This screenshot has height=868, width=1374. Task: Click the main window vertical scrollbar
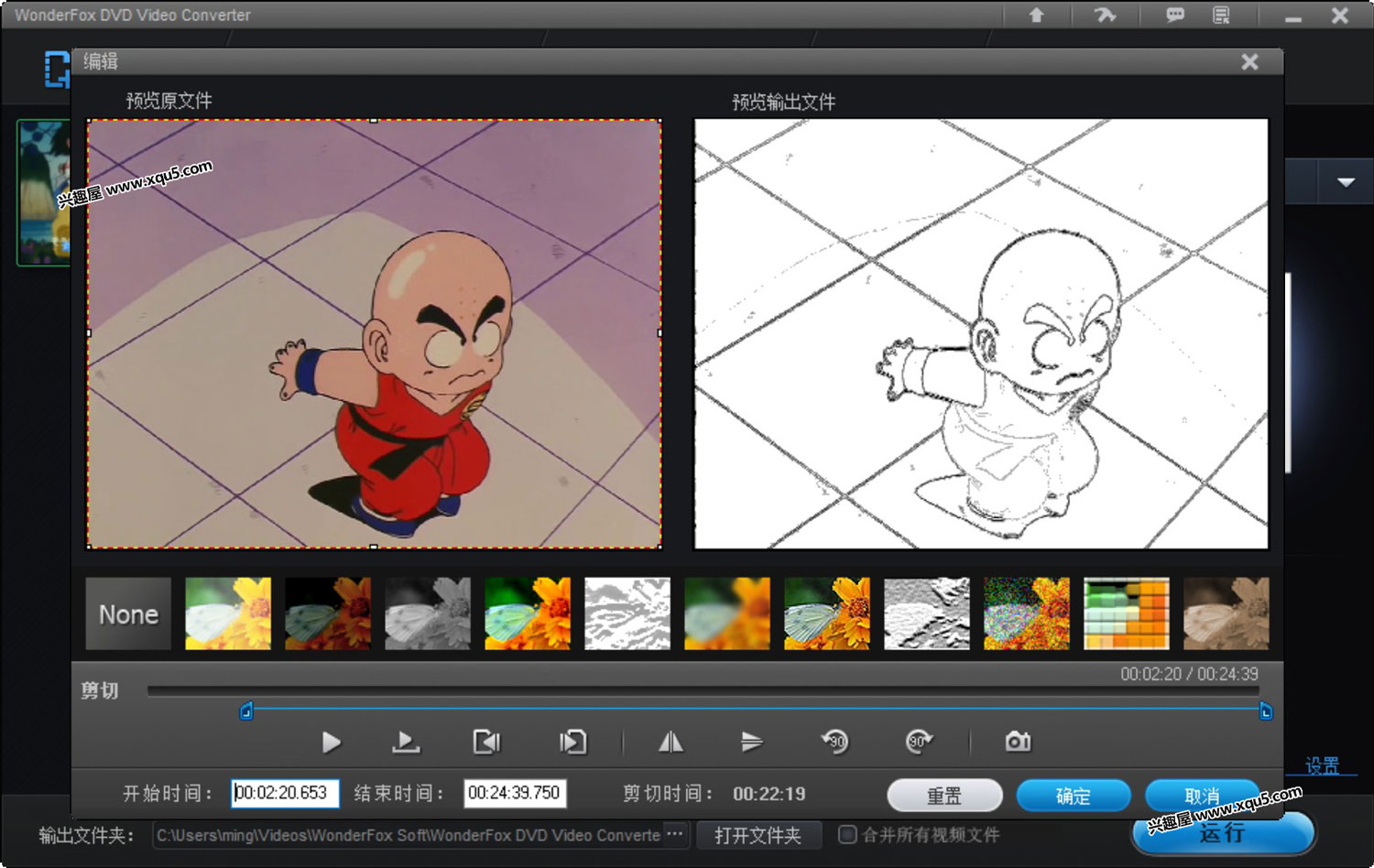coord(1288,371)
